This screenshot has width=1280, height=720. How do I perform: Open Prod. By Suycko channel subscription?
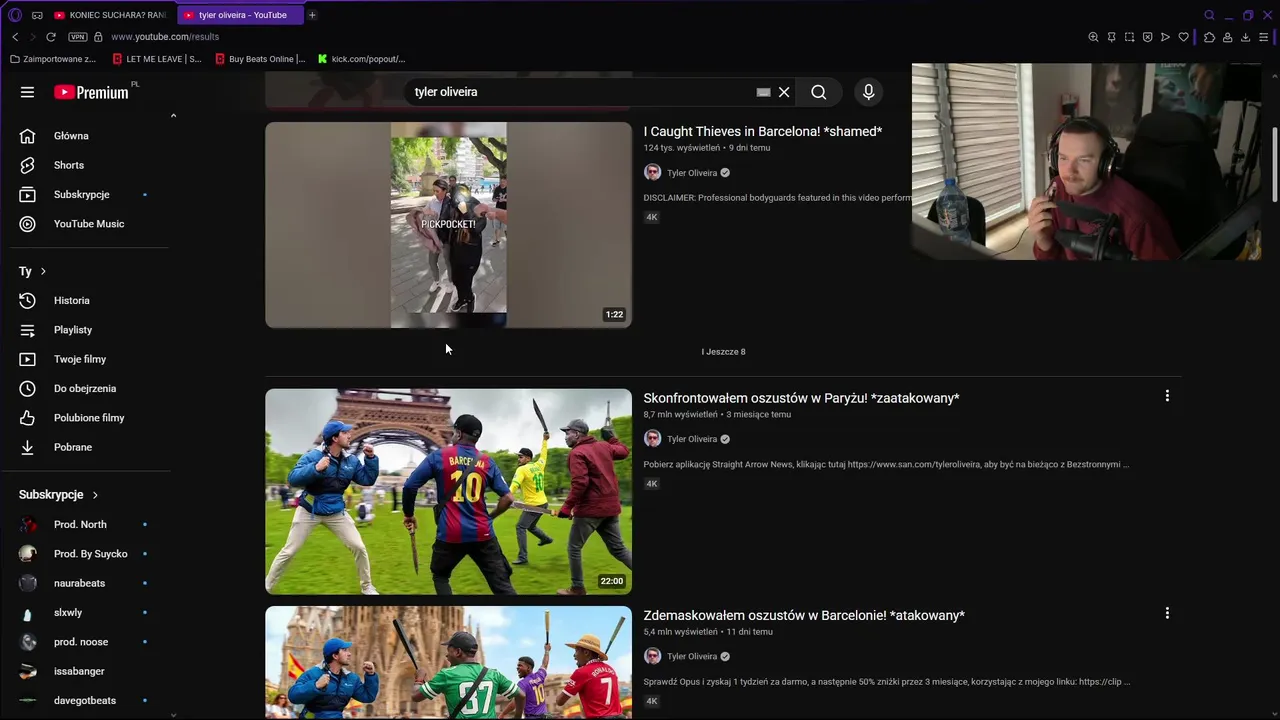[91, 554]
